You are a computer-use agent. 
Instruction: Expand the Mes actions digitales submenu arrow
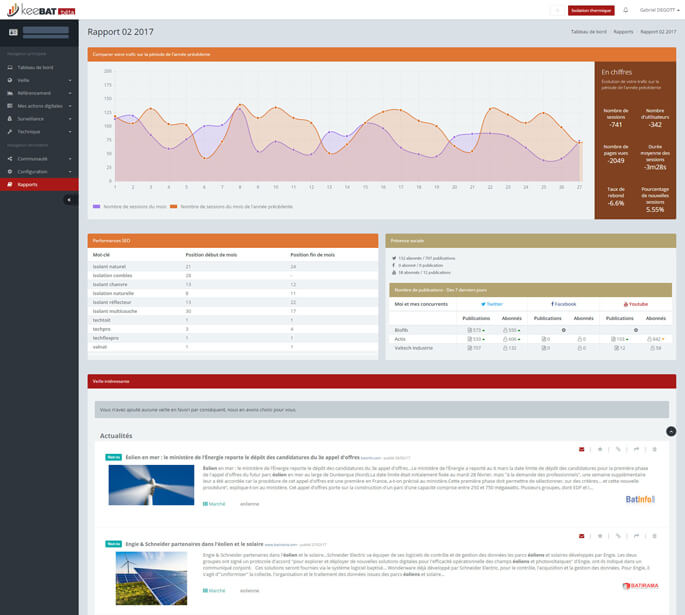coord(70,106)
